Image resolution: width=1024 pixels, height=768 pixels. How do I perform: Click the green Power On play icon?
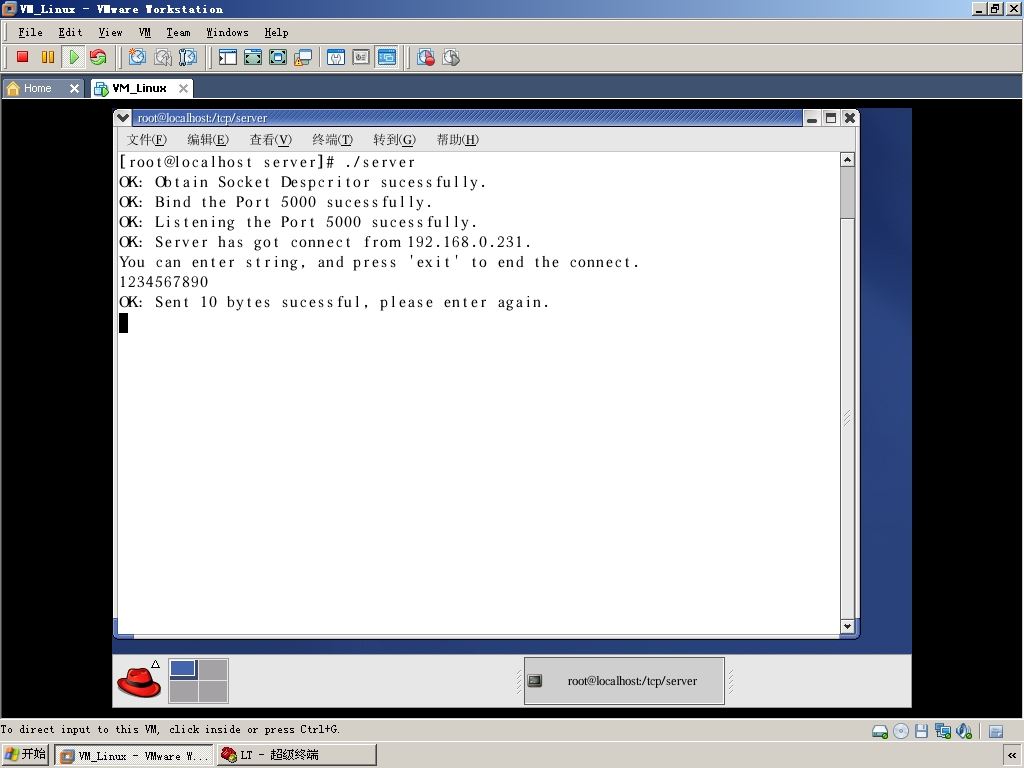[x=73, y=57]
